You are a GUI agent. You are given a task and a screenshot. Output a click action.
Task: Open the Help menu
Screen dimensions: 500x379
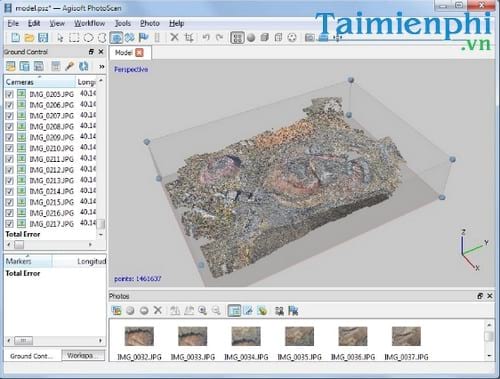tap(177, 23)
